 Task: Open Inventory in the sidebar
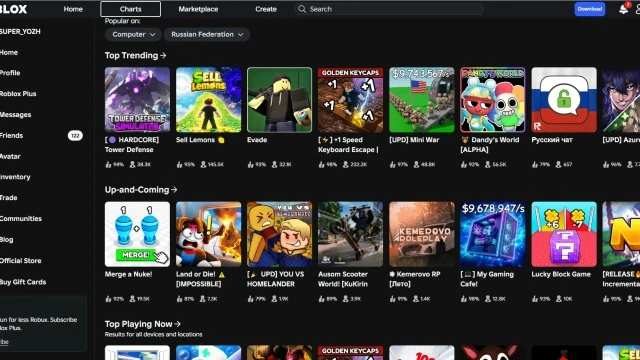point(15,177)
